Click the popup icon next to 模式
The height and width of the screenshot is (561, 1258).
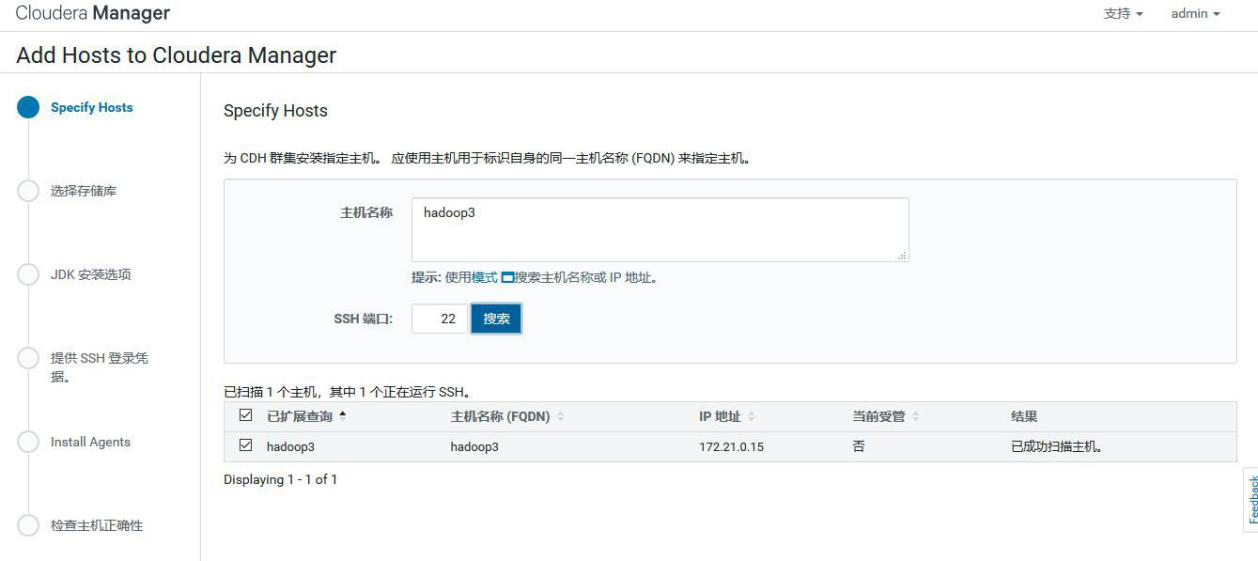pos(507,278)
